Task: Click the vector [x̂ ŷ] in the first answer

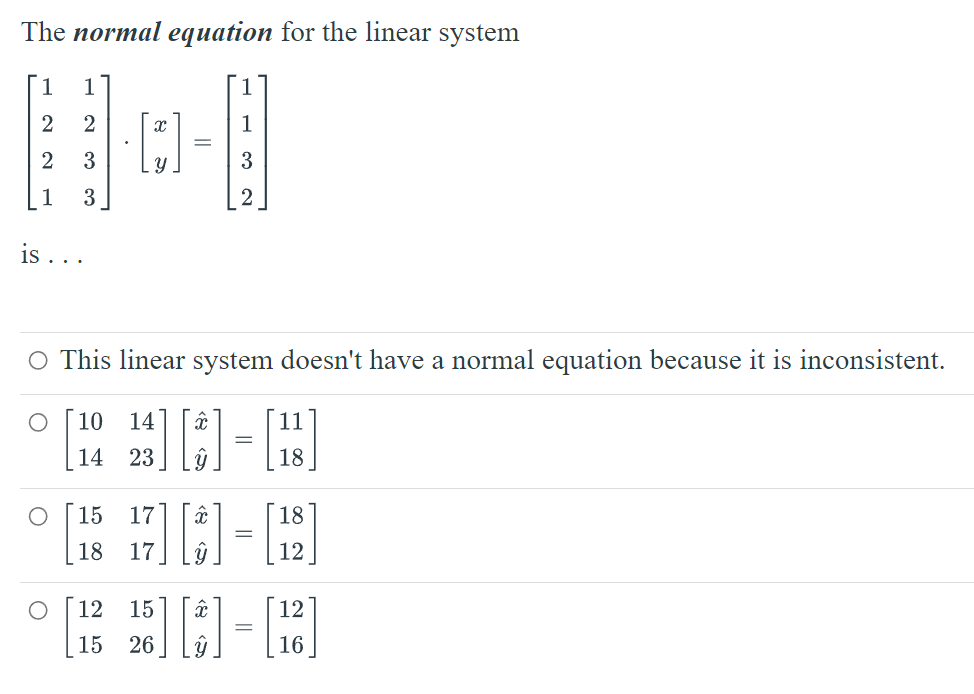Action: pos(200,439)
